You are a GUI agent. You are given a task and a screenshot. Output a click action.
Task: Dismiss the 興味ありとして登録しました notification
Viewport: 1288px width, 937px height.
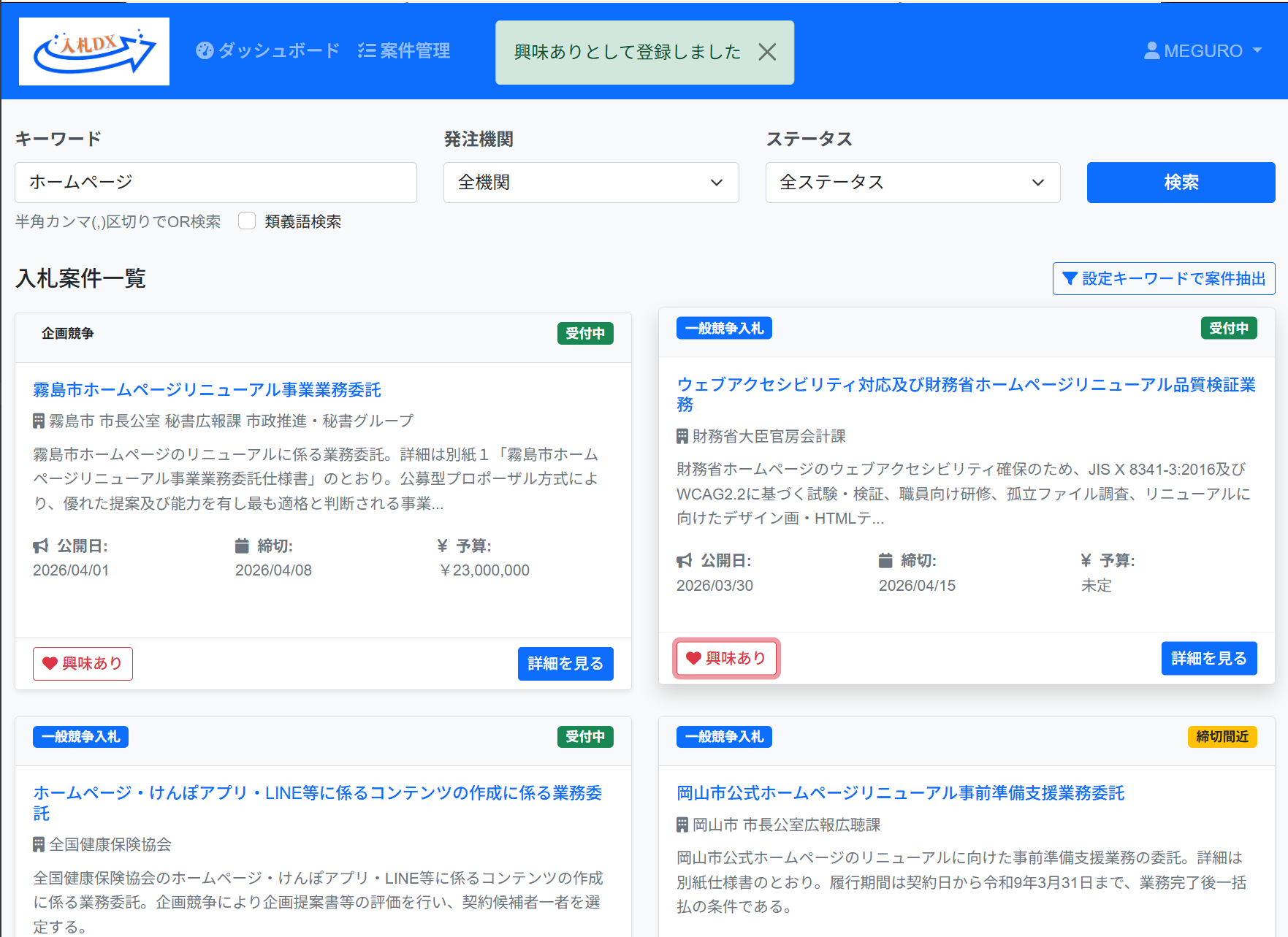[x=767, y=52]
